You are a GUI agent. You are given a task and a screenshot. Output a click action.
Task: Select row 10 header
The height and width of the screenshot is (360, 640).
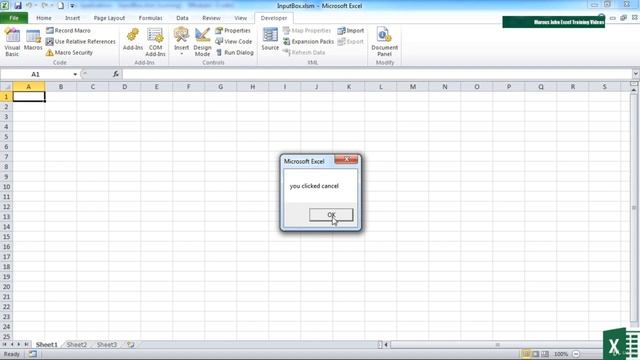pyautogui.click(x=6, y=187)
